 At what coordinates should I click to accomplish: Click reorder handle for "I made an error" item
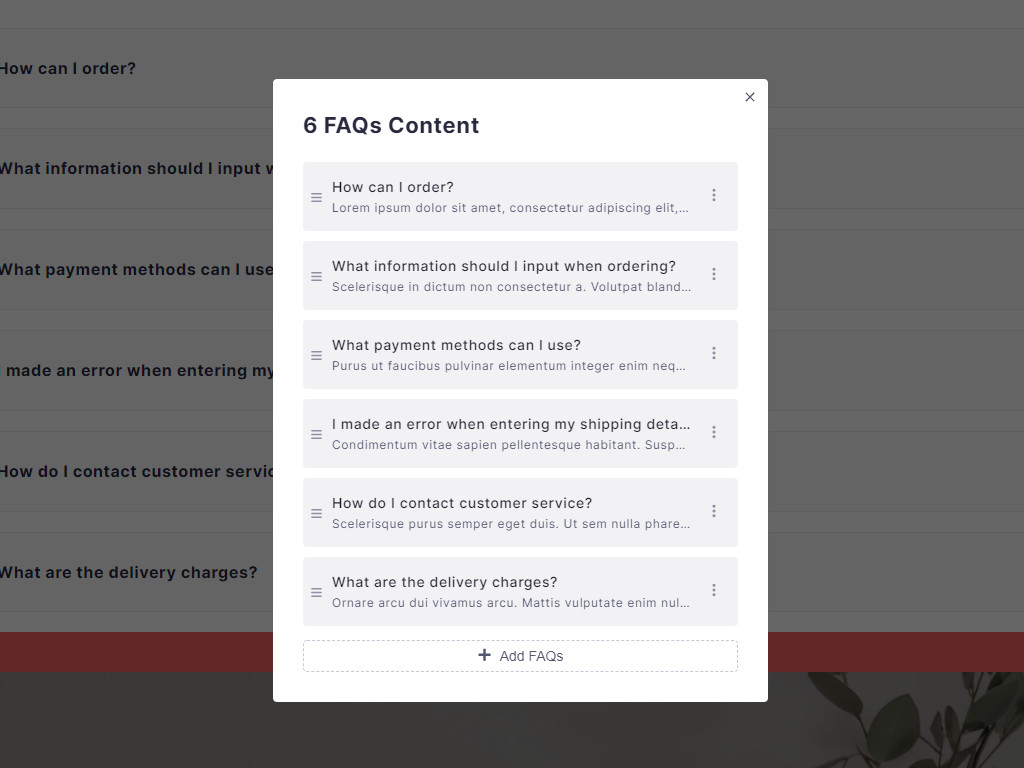tap(316, 434)
